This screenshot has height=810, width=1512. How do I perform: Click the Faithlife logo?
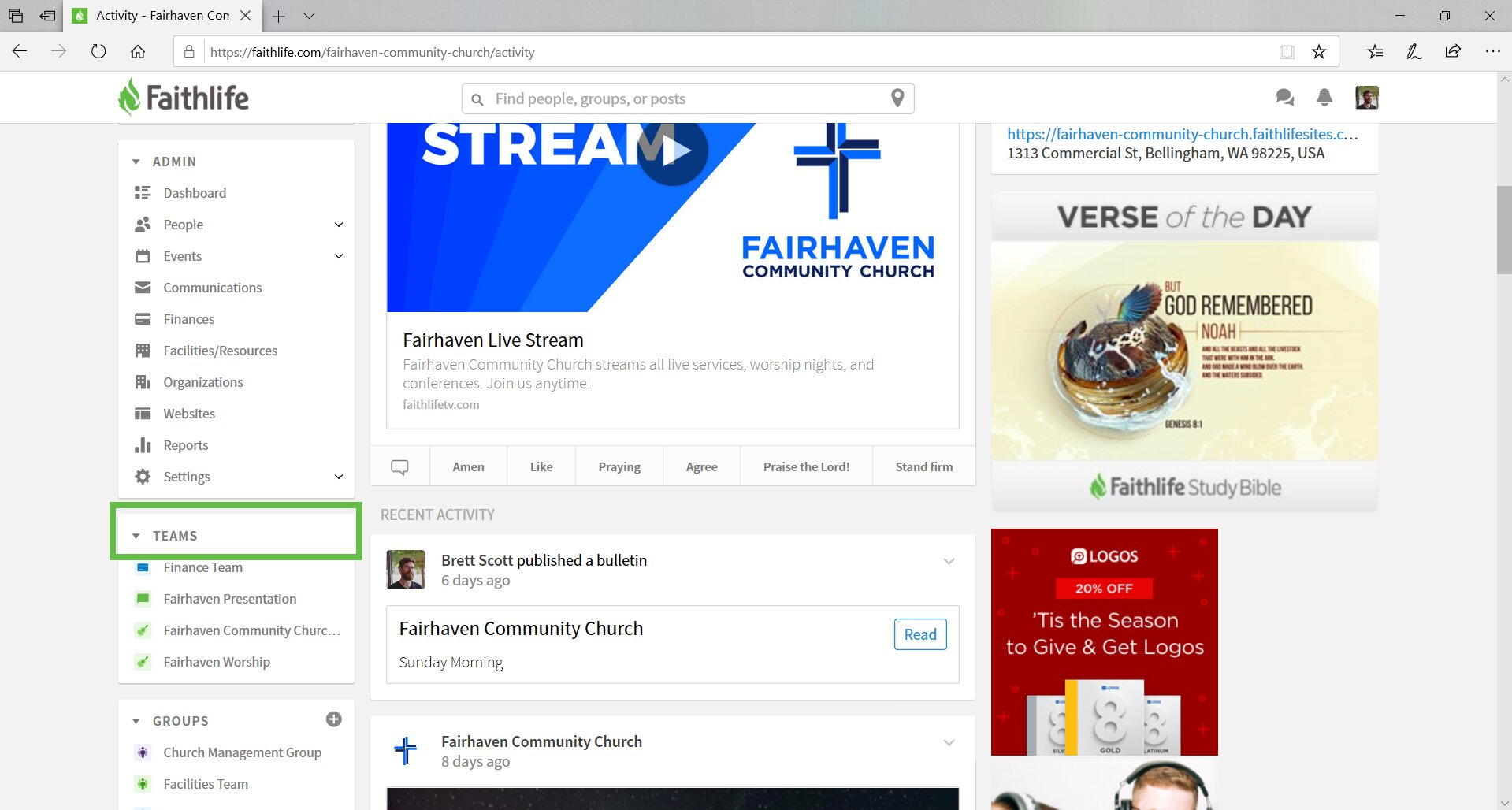(184, 98)
